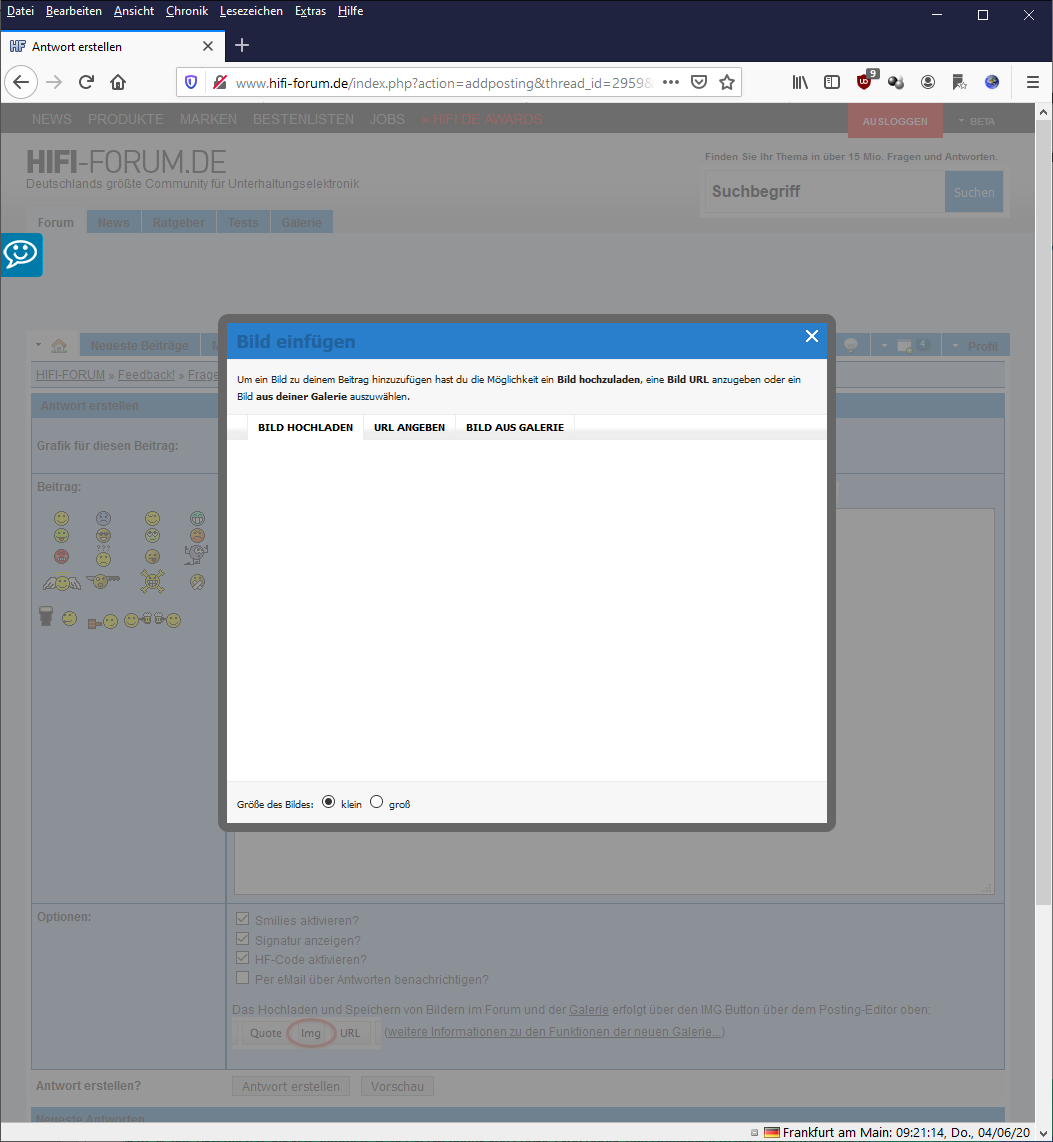This screenshot has height=1142, width=1053.
Task: Click the globe extension icon
Action: point(992,82)
